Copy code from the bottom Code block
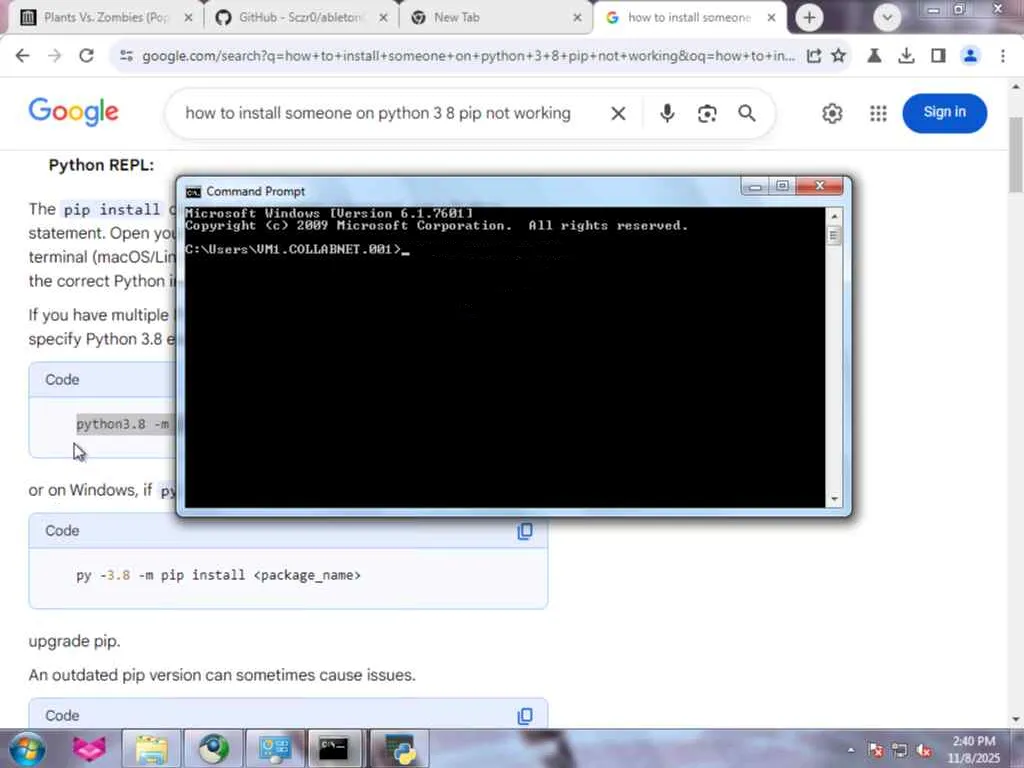Screen dimensions: 1024x768 [524, 716]
